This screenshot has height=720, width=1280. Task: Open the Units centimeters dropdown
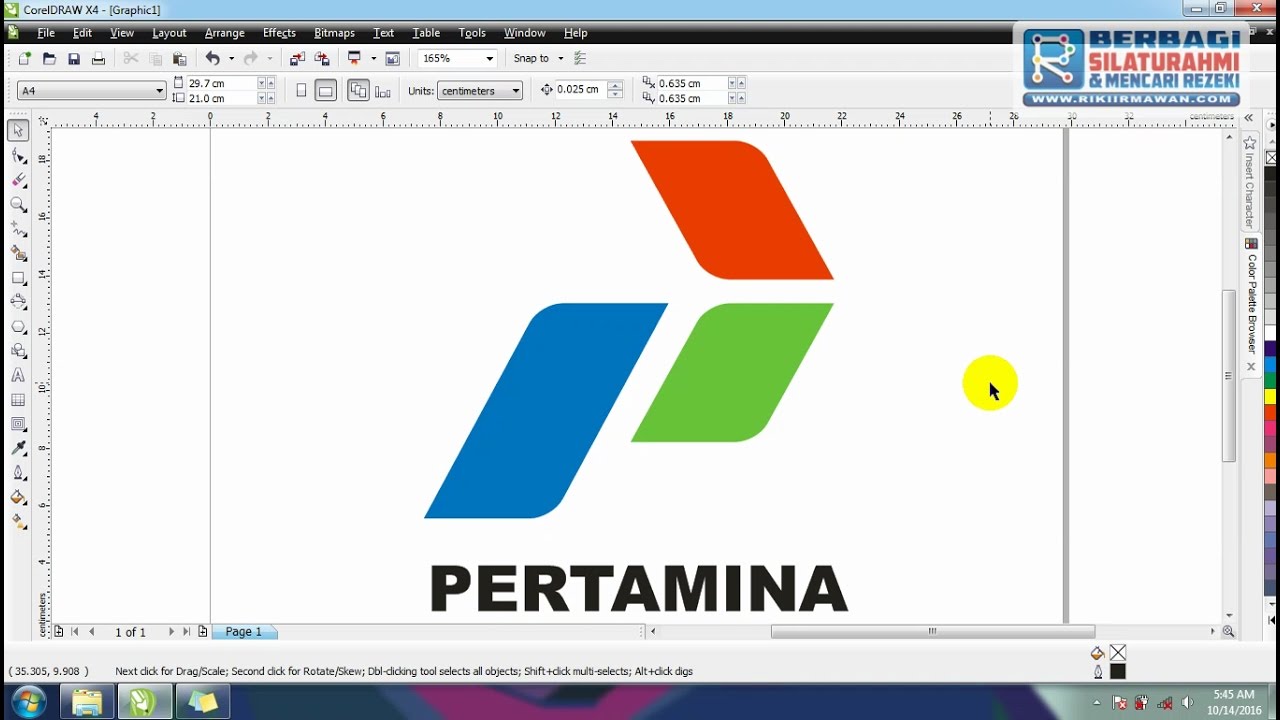(x=516, y=91)
